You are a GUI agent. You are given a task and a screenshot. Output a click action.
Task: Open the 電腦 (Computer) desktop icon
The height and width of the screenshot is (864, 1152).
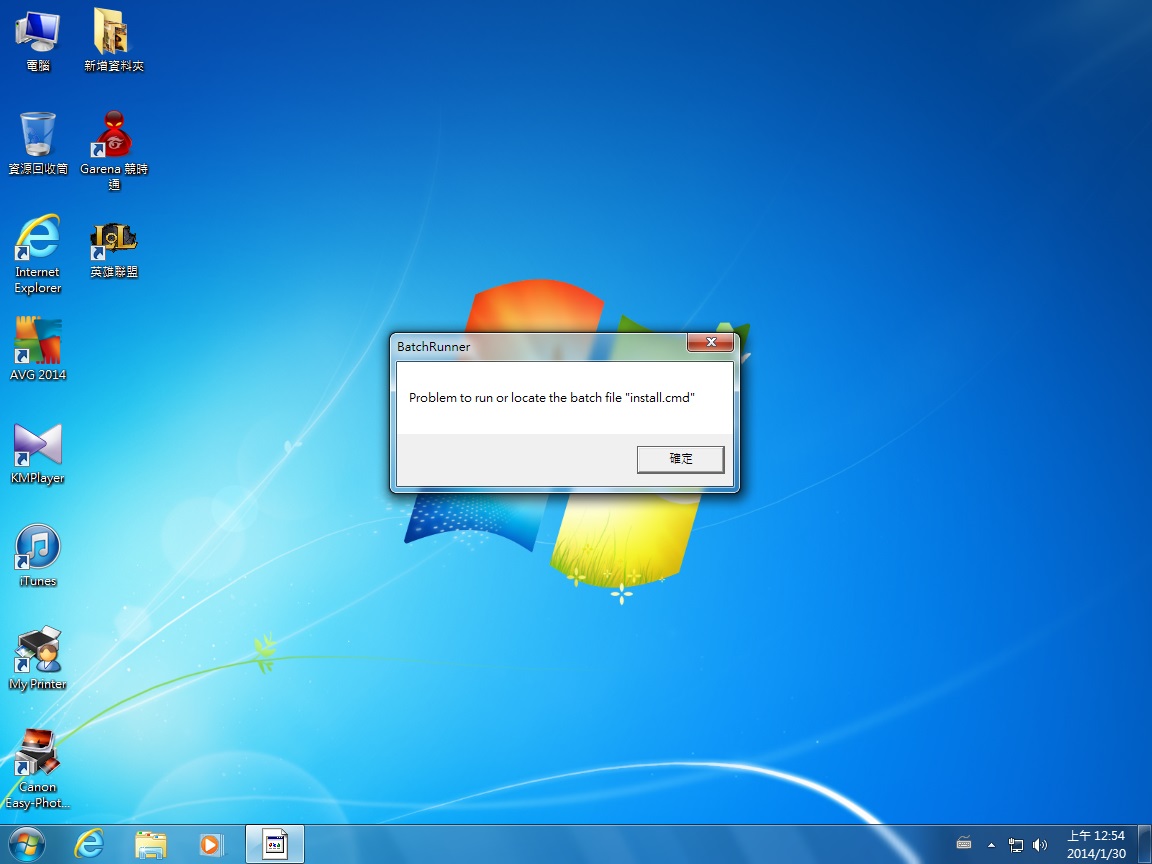click(x=37, y=41)
